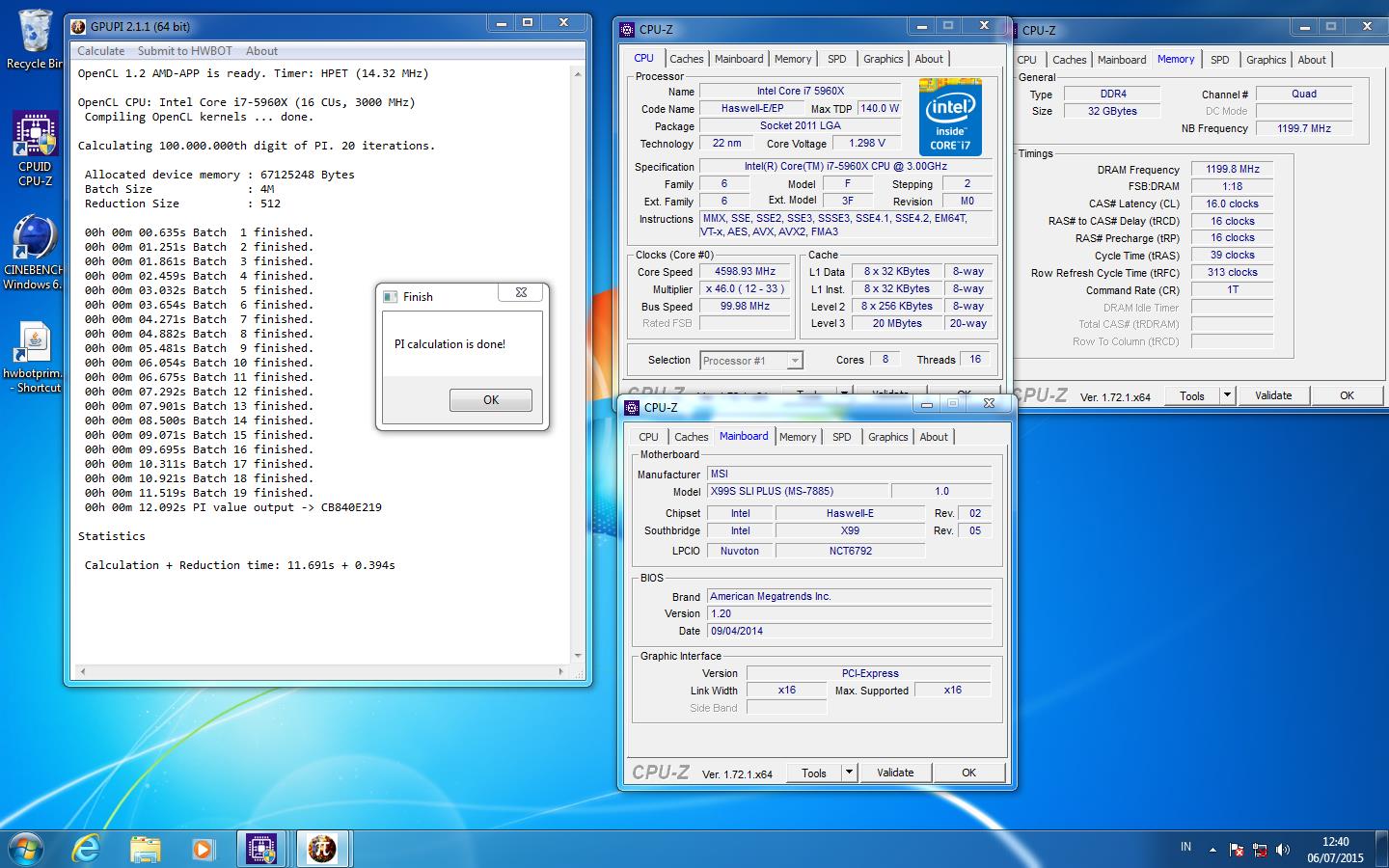Click the Intel Core i7 logo
Screen dimensions: 1389x868
point(950,118)
